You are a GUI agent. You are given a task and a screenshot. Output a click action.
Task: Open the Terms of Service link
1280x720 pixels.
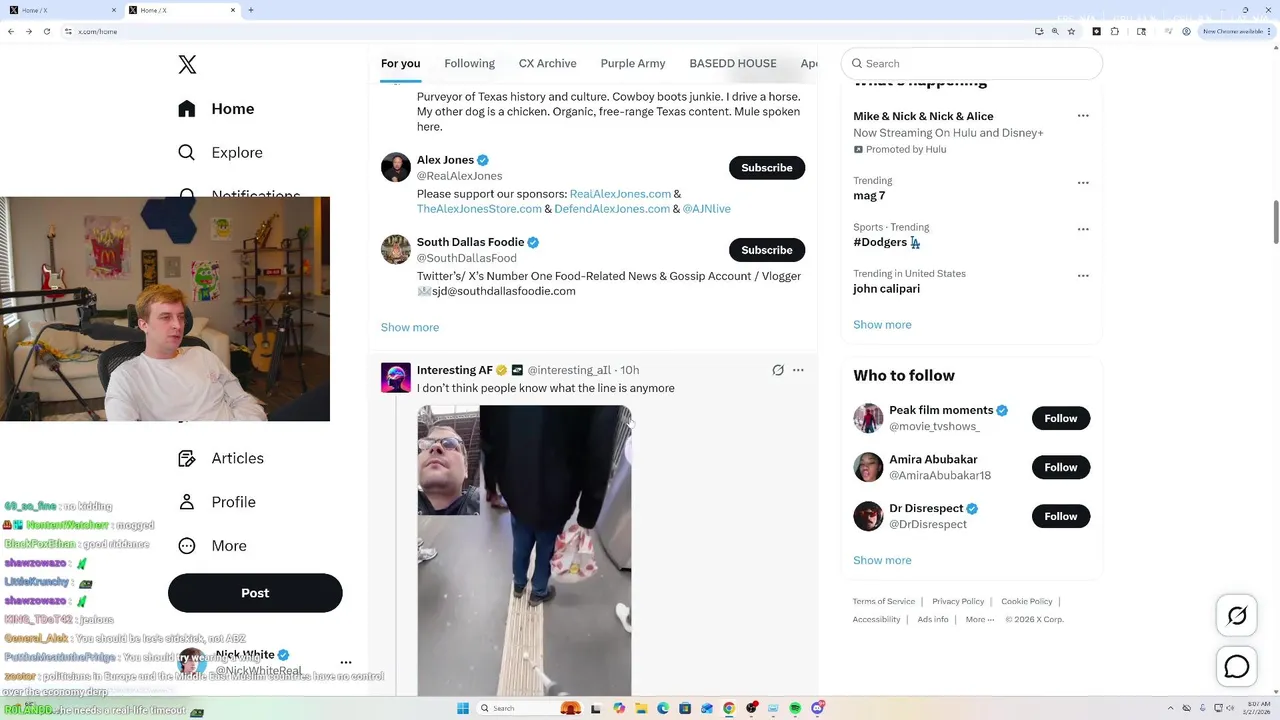click(884, 601)
